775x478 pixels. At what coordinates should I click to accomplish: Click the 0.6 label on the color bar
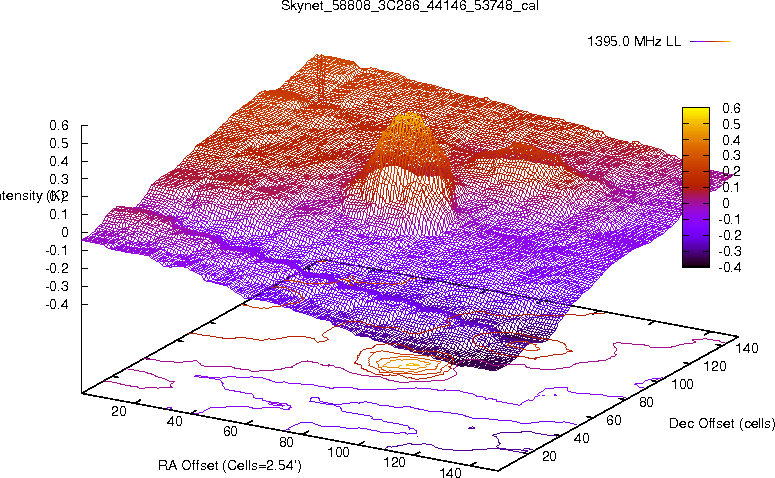click(731, 108)
